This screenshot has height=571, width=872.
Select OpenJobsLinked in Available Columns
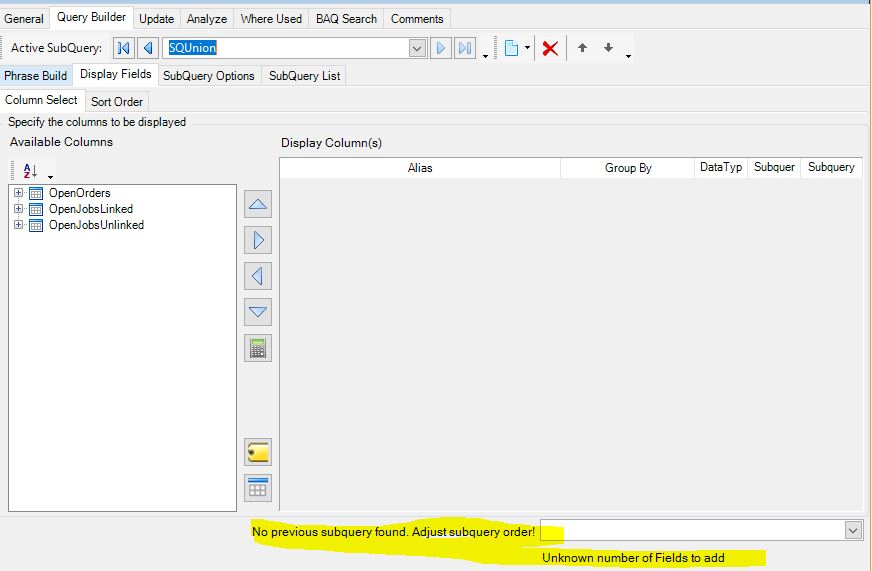coord(91,209)
